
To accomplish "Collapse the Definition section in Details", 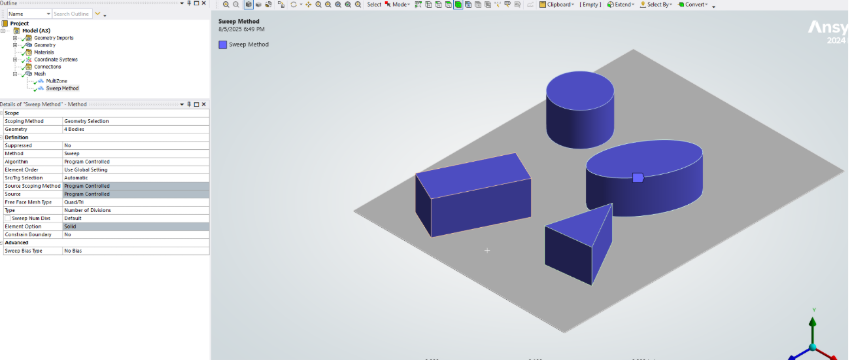I will click(2, 138).
